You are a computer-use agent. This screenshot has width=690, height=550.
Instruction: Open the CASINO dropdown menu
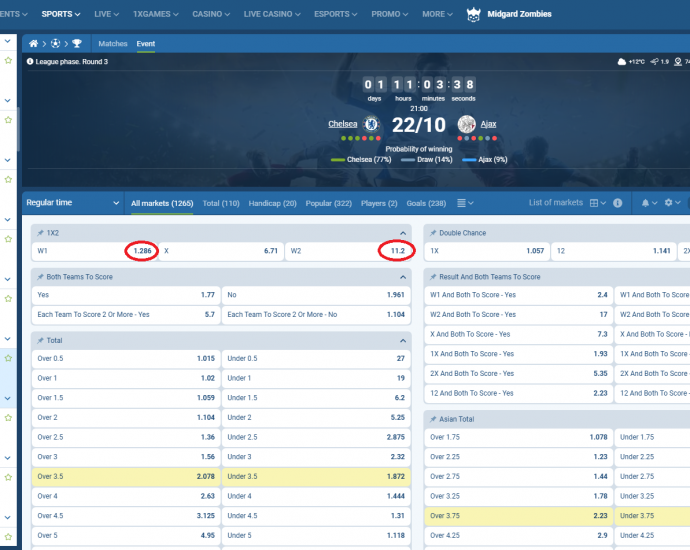click(211, 14)
